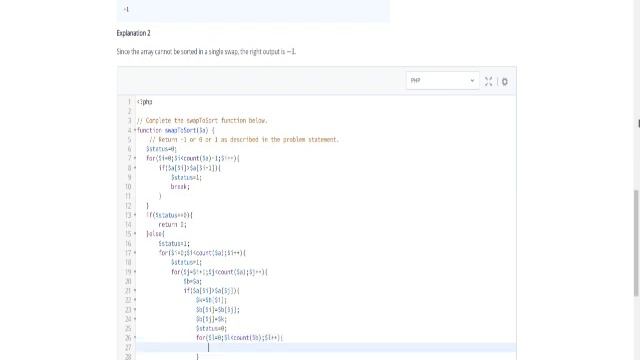This screenshot has width=640, height=360.
Task: Collapse the else block at line 15
Action: pyautogui.click(x=135, y=234)
